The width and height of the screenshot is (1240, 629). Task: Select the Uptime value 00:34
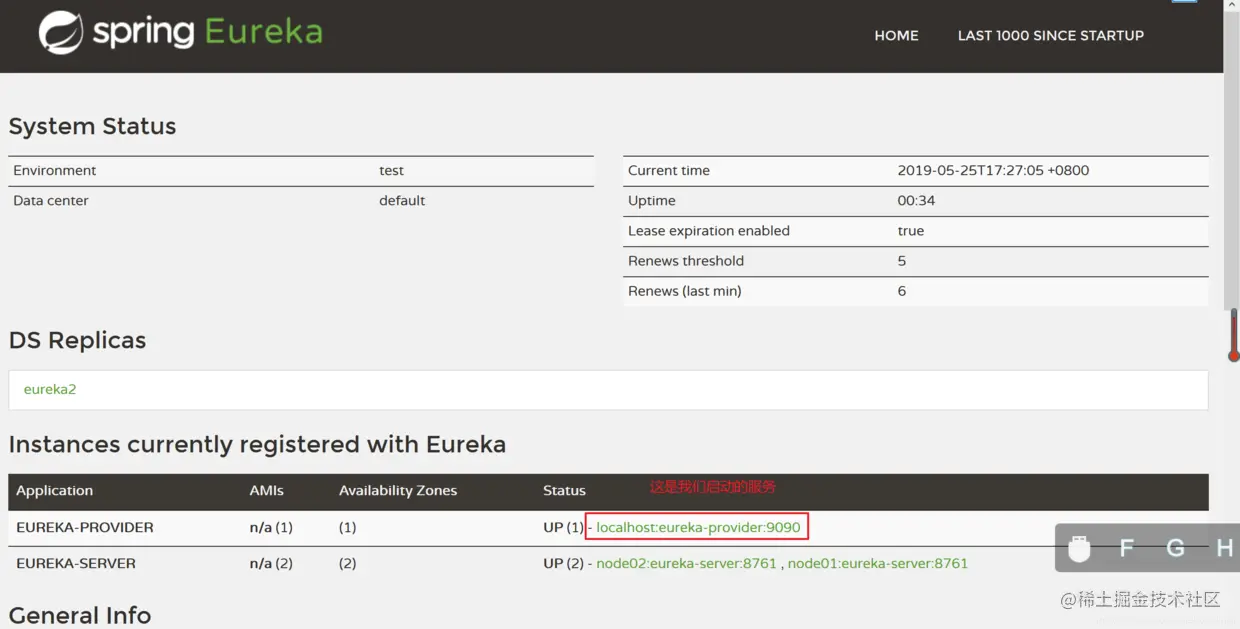coord(916,200)
